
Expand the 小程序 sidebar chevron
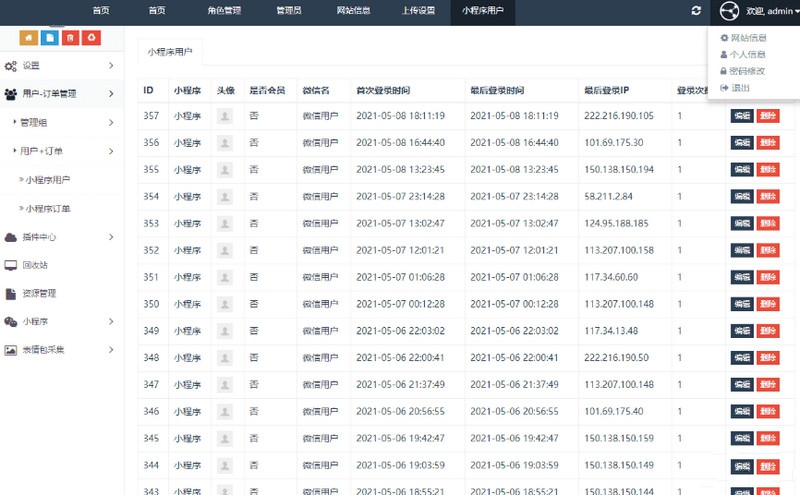(x=111, y=321)
